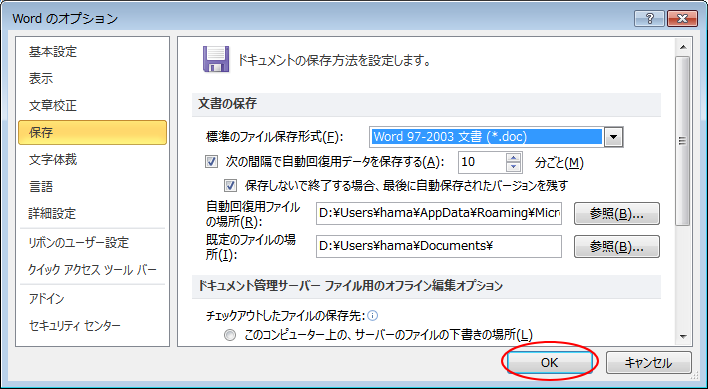
Task: Expand the 標準のファイル保存形式 dropdown arrow
Action: [x=613, y=137]
